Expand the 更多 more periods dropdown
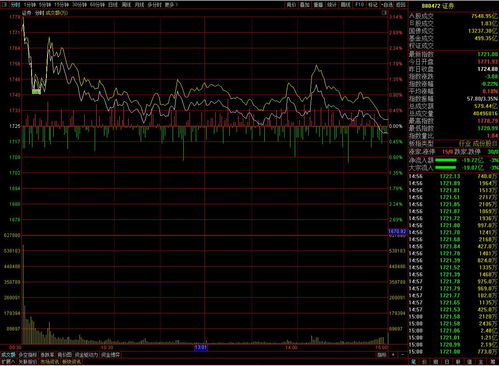The width and height of the screenshot is (499, 366). click(x=171, y=5)
